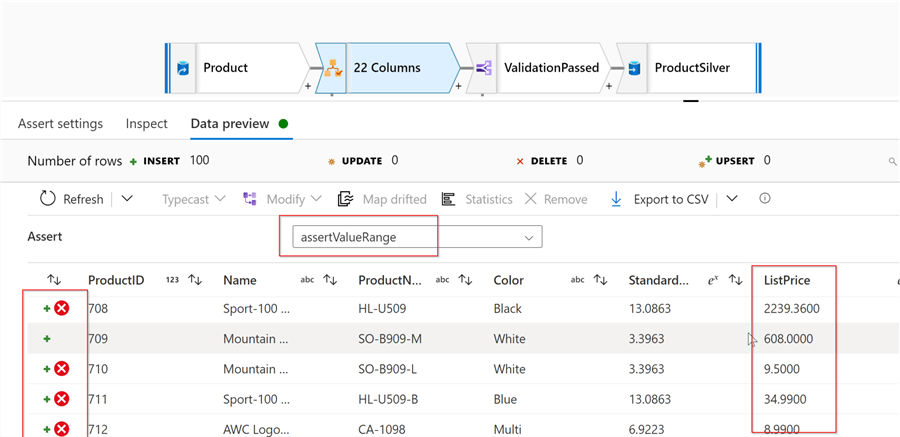
Task: Click the Export to CSV download icon
Action: (616, 199)
